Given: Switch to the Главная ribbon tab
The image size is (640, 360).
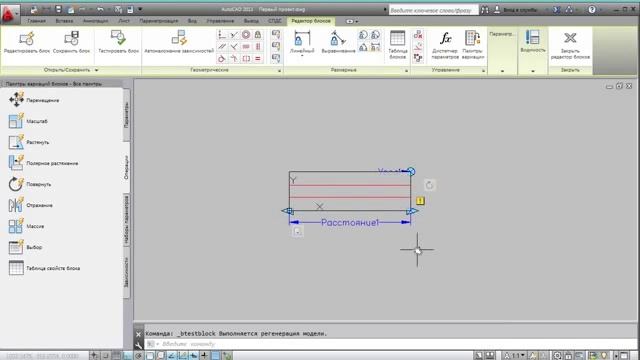Looking at the screenshot, I should 36,21.
